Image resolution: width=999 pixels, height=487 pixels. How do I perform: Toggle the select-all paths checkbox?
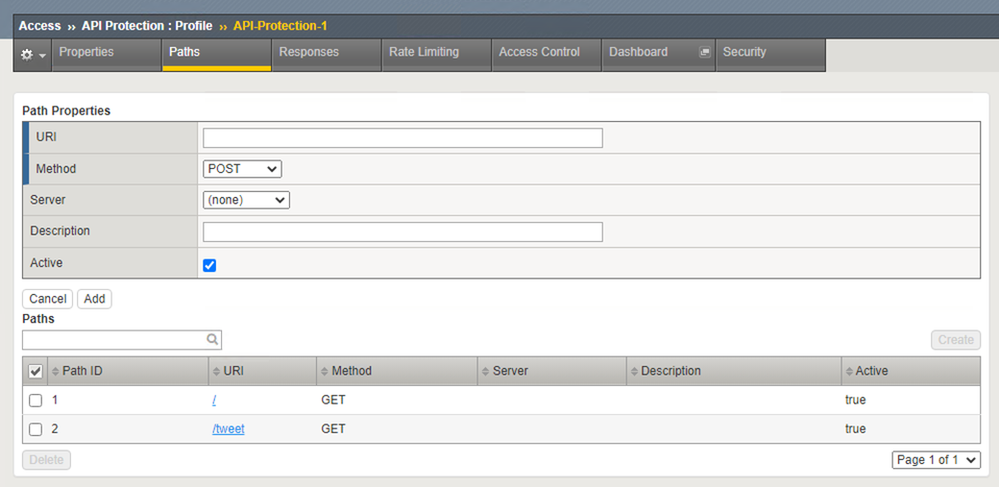[x=36, y=371]
